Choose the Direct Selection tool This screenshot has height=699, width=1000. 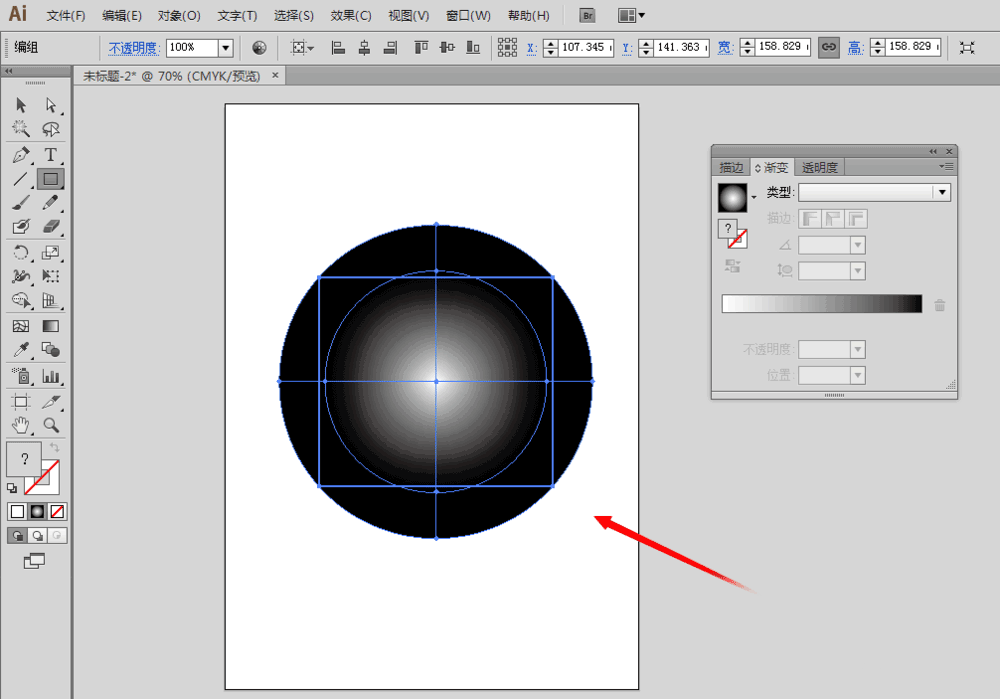[x=50, y=105]
